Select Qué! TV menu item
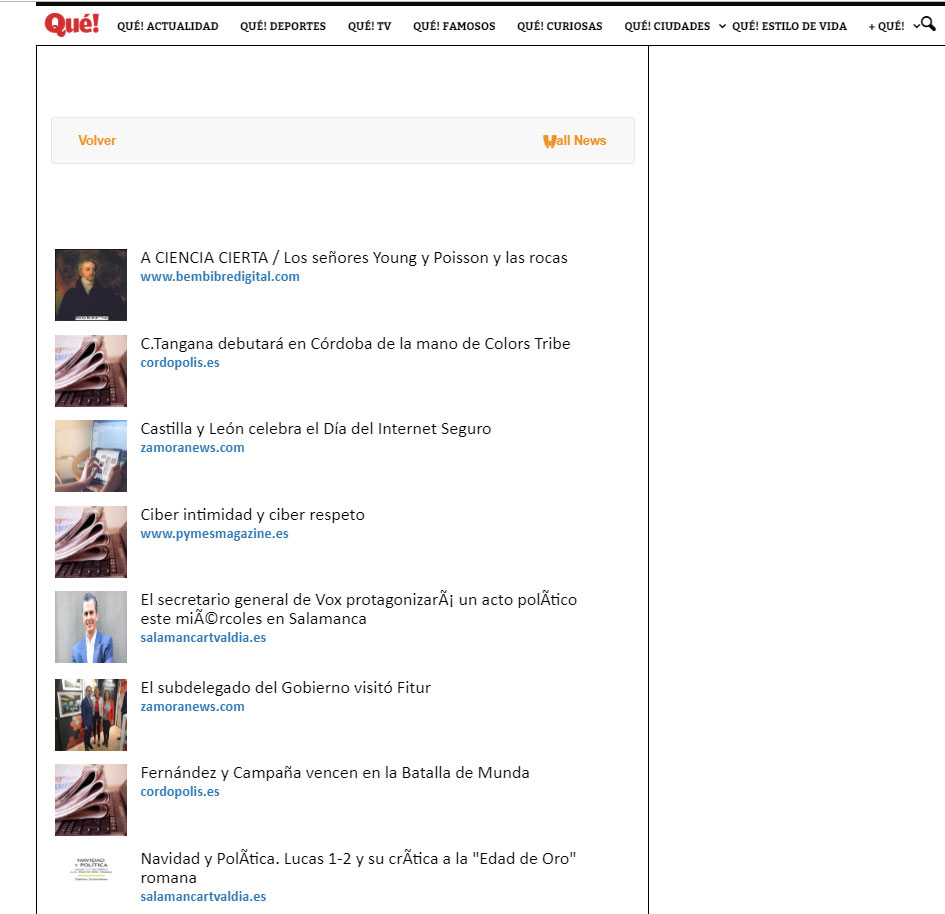Screen dimensions: 945x914 [369, 26]
